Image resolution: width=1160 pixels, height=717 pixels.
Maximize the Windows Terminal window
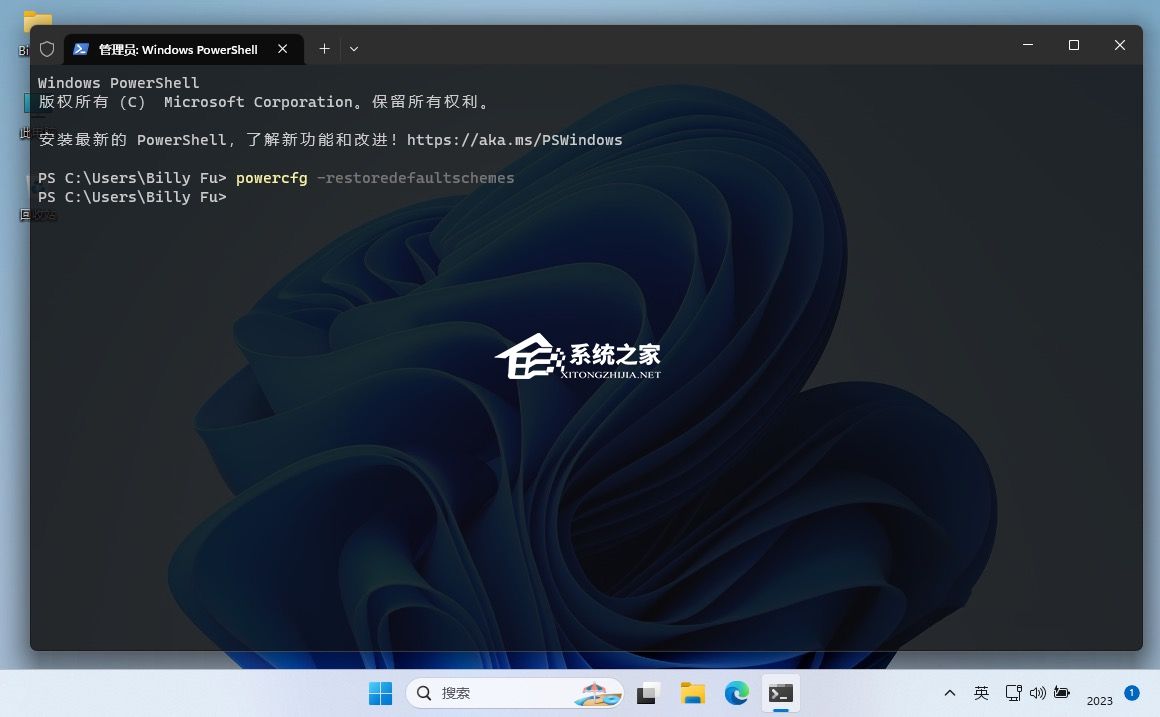[x=1074, y=45]
